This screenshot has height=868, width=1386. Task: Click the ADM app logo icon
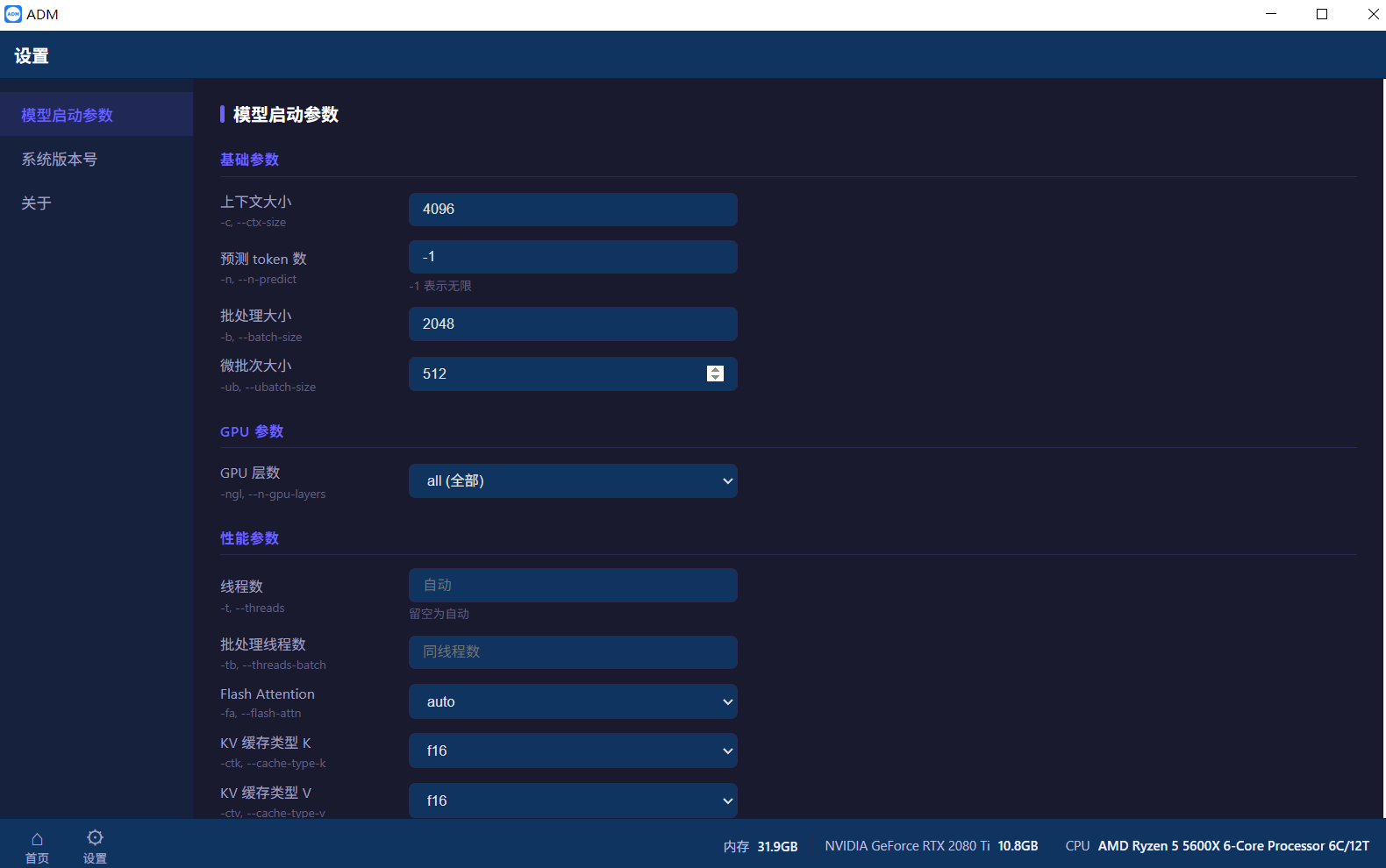click(13, 14)
